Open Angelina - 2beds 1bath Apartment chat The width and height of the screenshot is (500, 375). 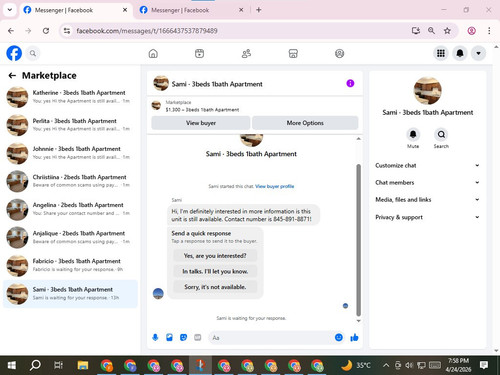click(x=70, y=209)
